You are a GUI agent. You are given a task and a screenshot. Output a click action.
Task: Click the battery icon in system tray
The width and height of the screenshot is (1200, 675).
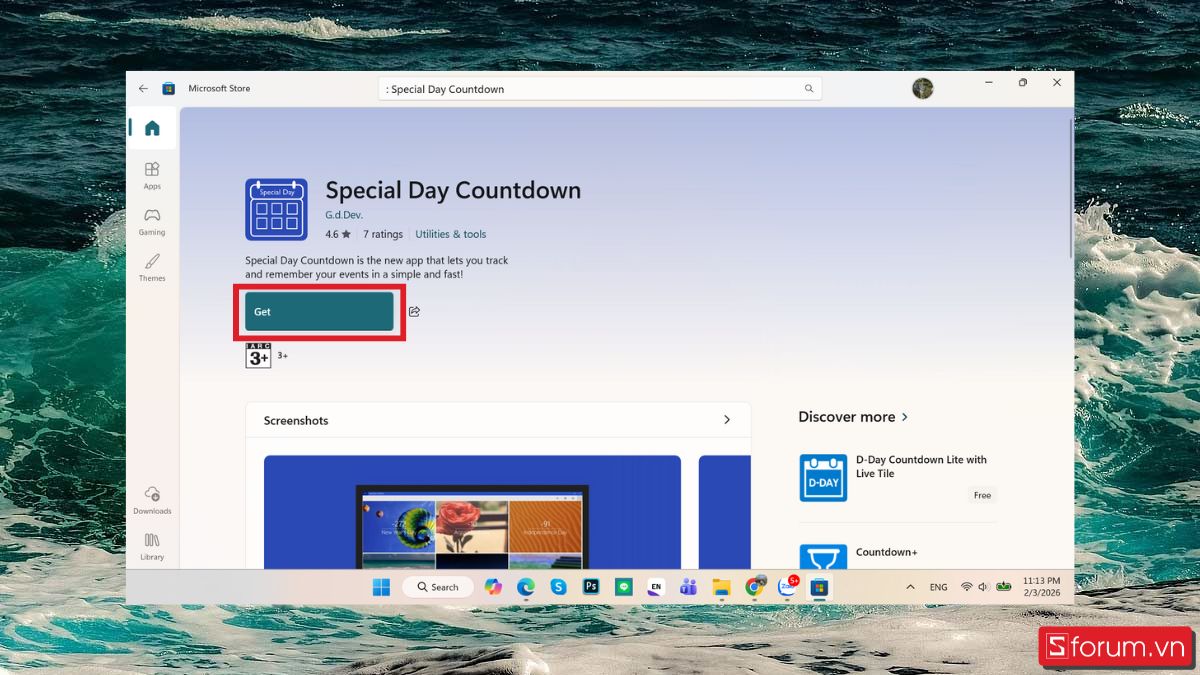click(x=1003, y=587)
